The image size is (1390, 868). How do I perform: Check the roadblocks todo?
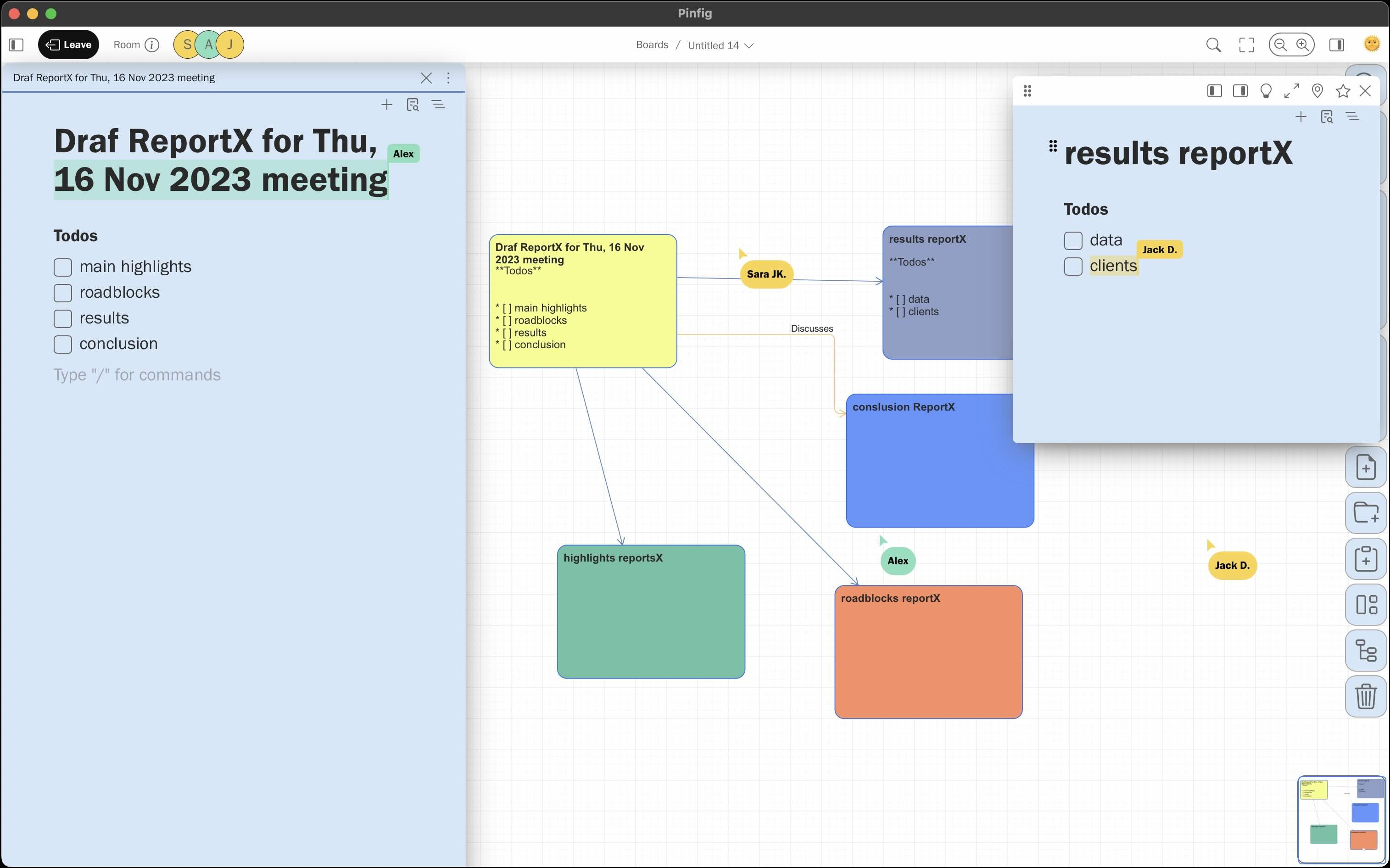62,293
